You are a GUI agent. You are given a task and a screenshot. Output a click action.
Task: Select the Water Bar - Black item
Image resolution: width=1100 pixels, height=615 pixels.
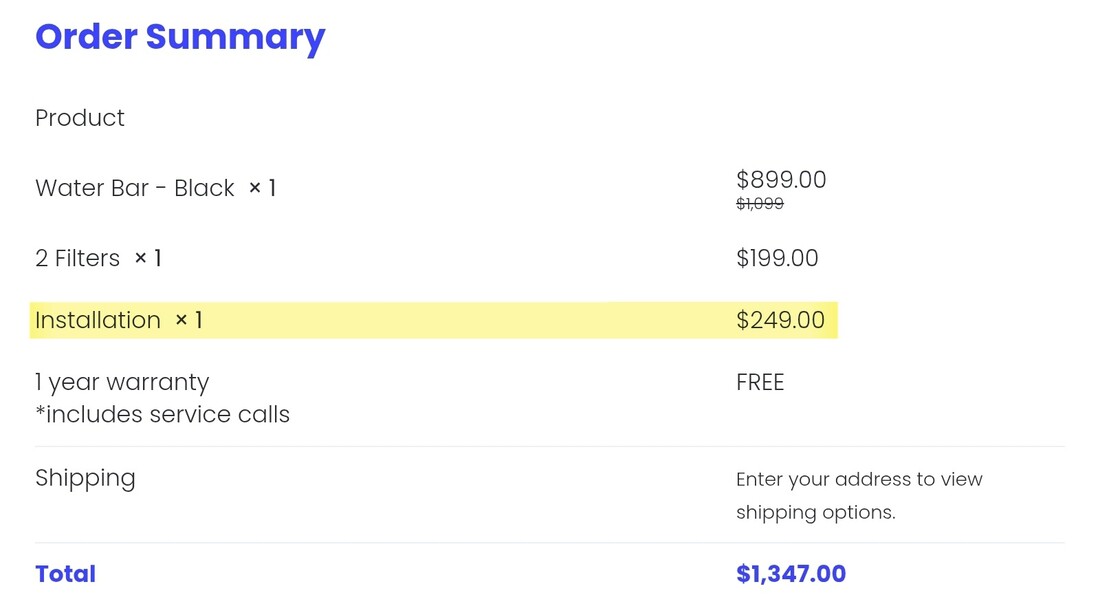pos(135,188)
